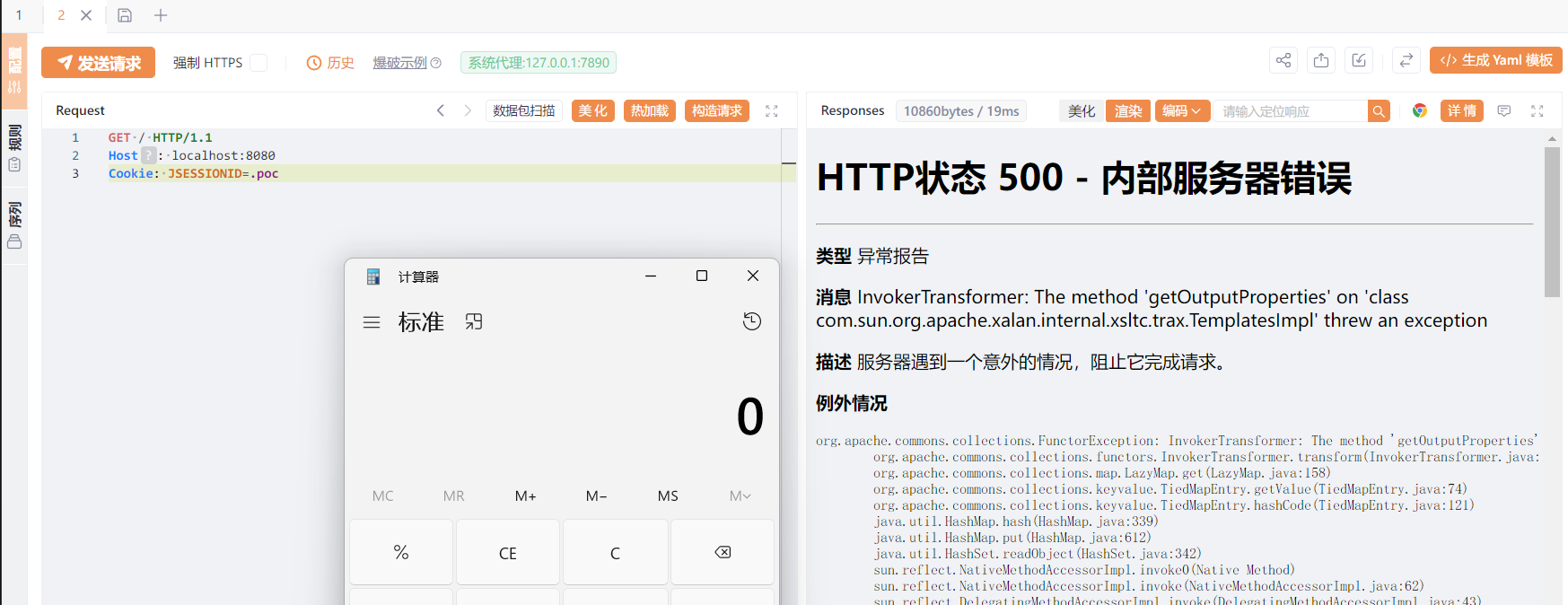This screenshot has width=1568, height=605.
Task: Focus the response locate search field
Action: pyautogui.click(x=1290, y=111)
